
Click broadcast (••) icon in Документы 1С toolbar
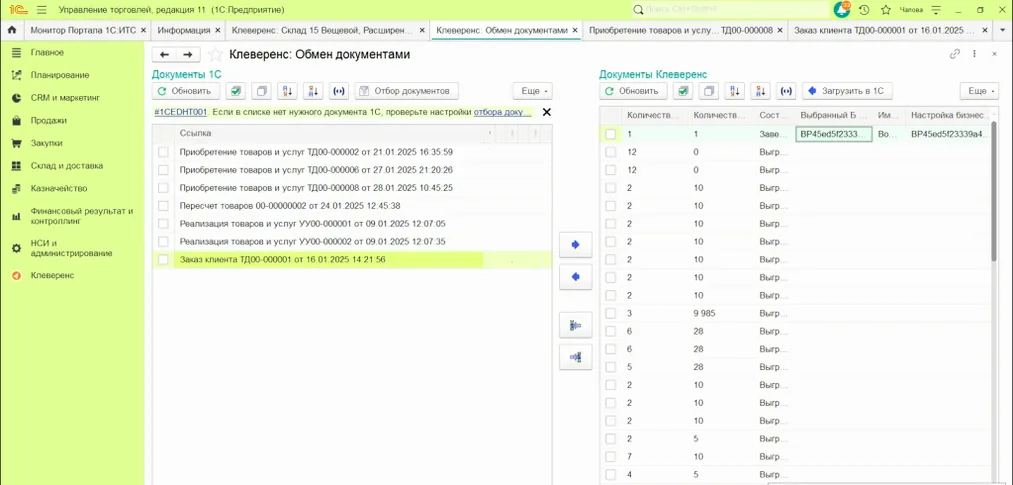point(339,91)
